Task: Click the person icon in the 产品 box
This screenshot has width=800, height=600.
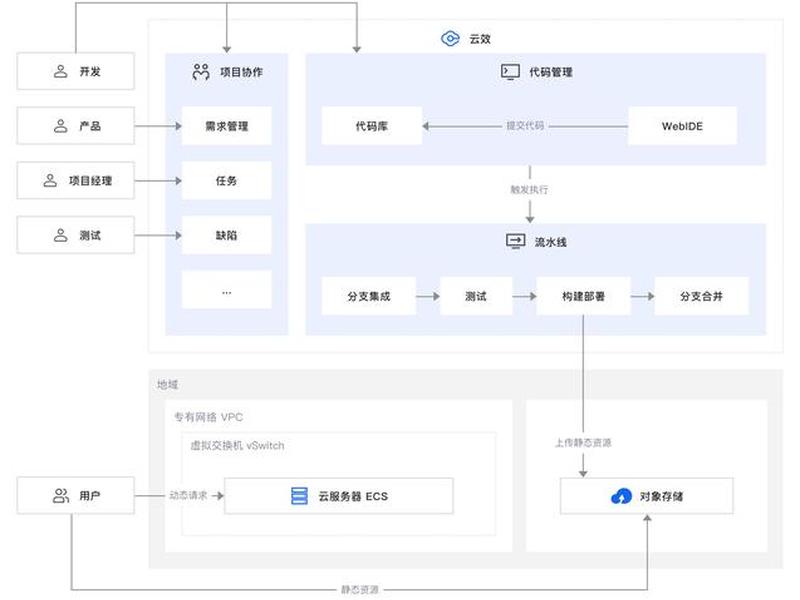Action: [x=61, y=126]
